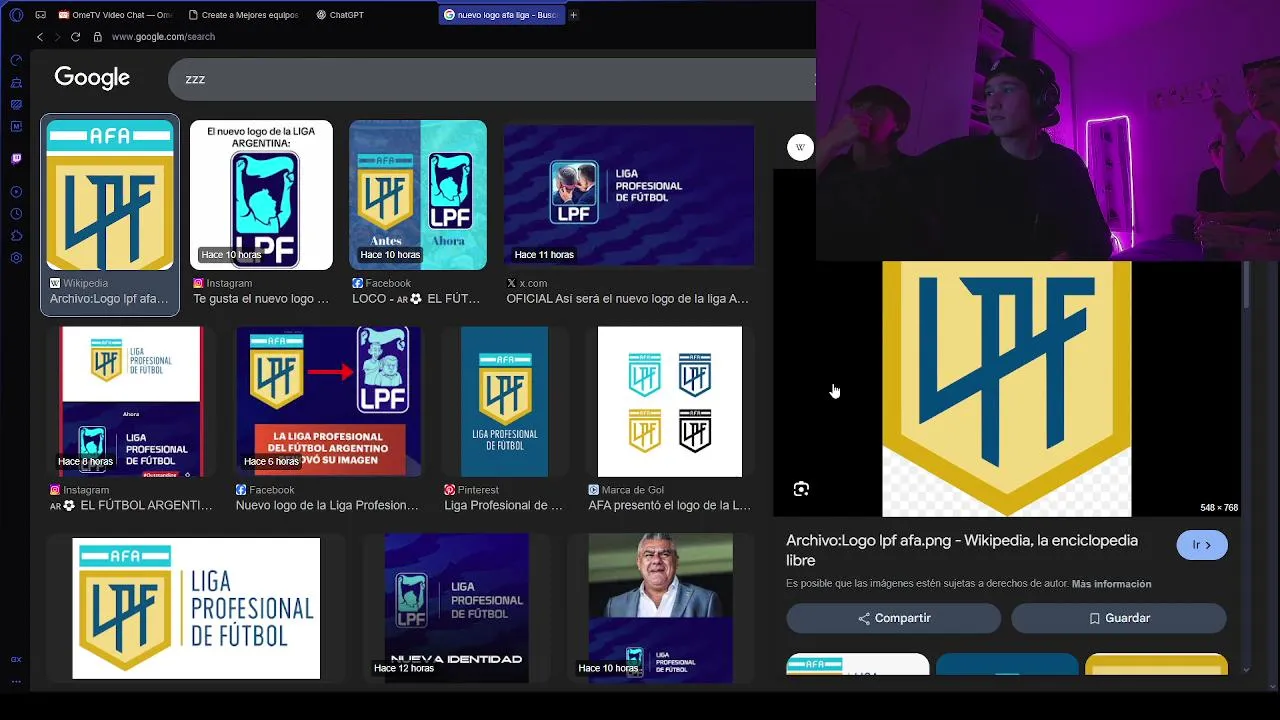The image size is (1280, 720).
Task: Click the 'EL FÚTBOL ARGENTI...' Instagram caption
Action: tap(131, 506)
